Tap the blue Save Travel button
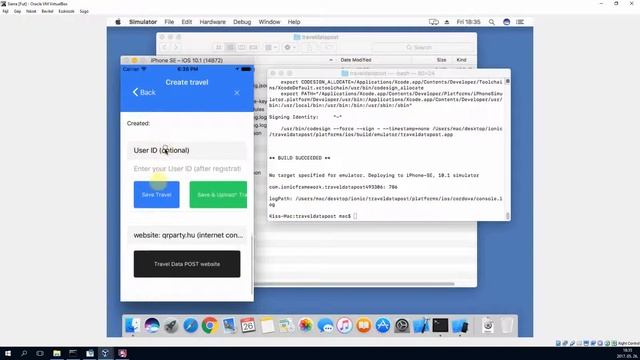The height and width of the screenshot is (360, 640). point(156,195)
